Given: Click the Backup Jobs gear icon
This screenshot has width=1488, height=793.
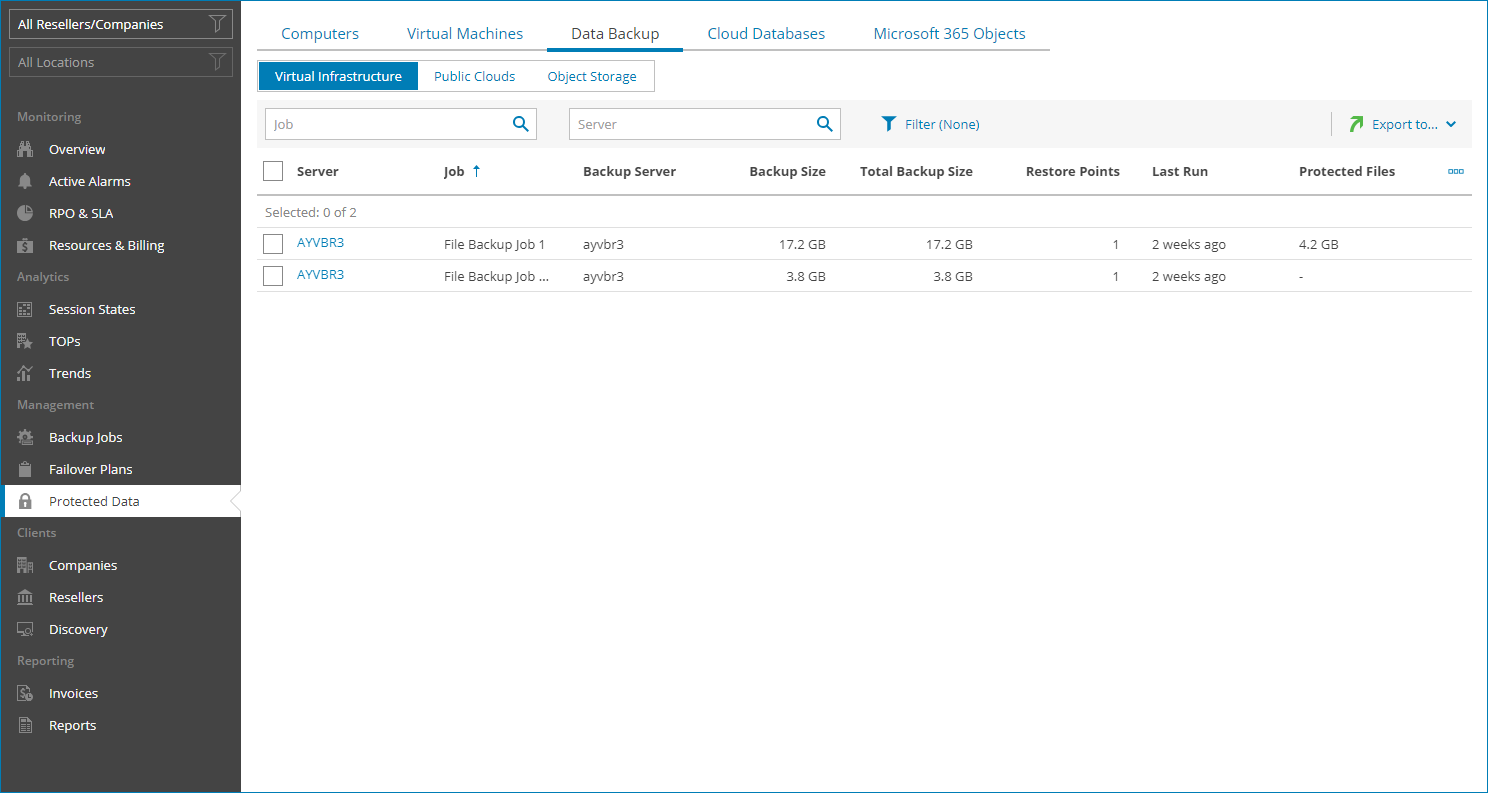Looking at the screenshot, I should [26, 438].
